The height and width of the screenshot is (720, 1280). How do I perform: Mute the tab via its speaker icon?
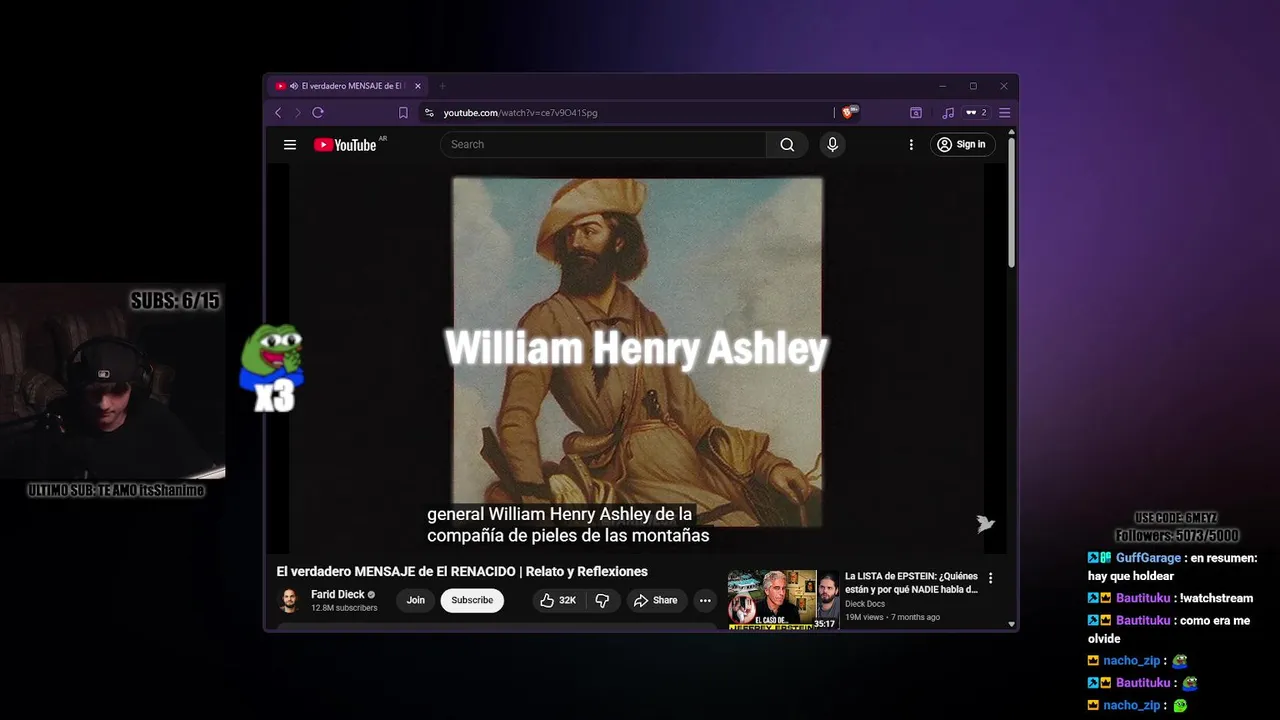294,86
